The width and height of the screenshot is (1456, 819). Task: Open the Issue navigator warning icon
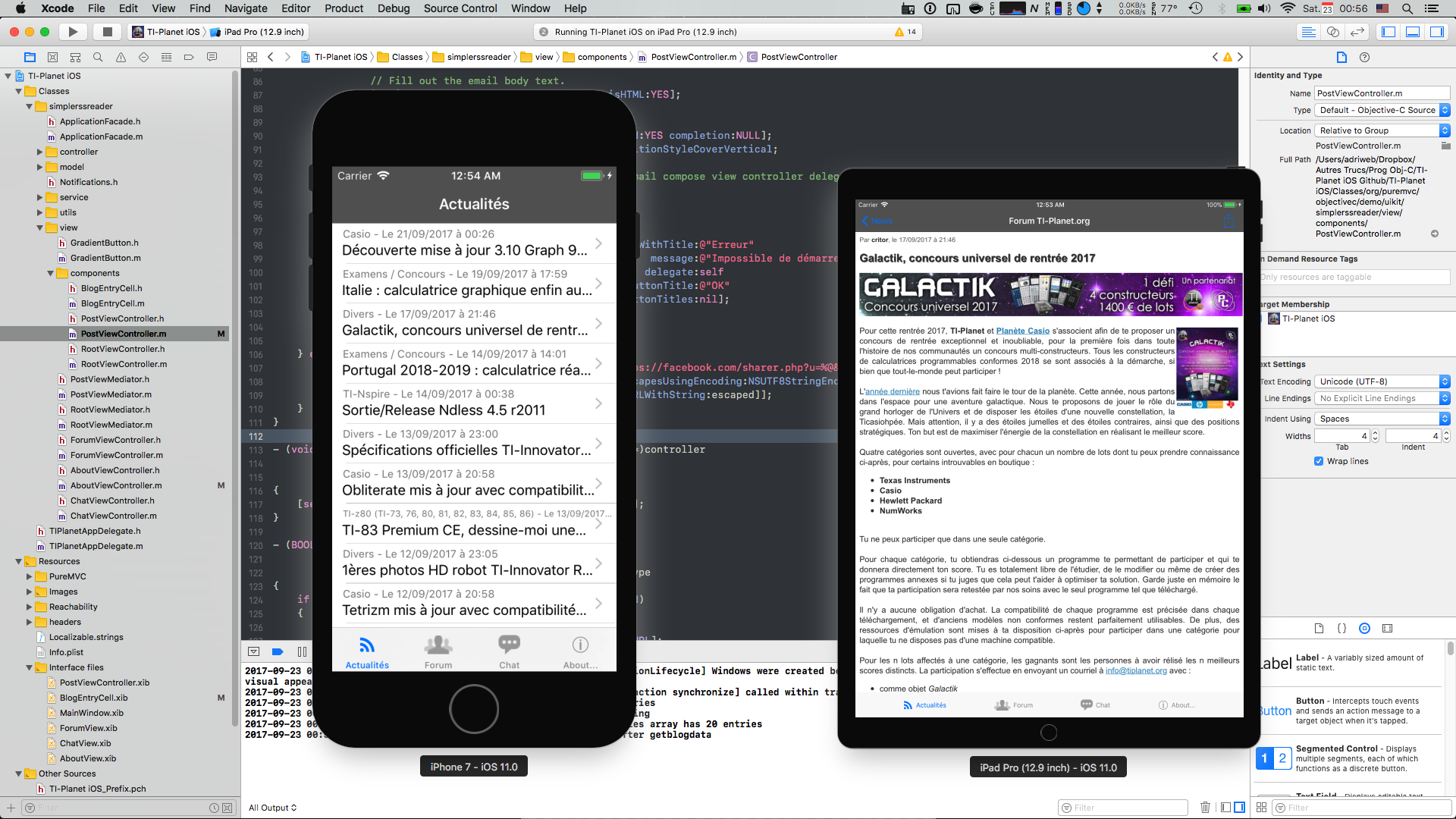[x=121, y=57]
